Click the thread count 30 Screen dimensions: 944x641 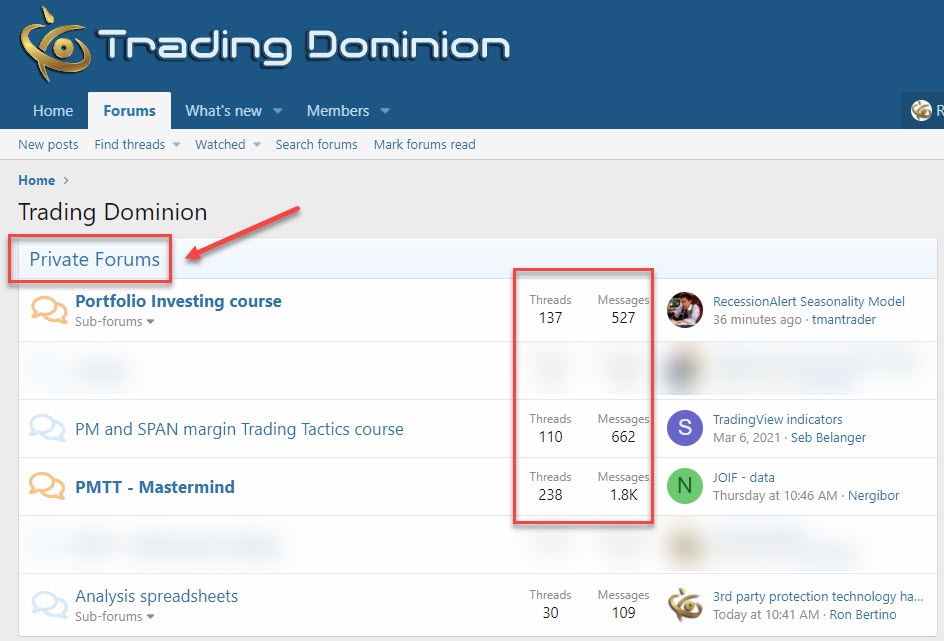(550, 613)
